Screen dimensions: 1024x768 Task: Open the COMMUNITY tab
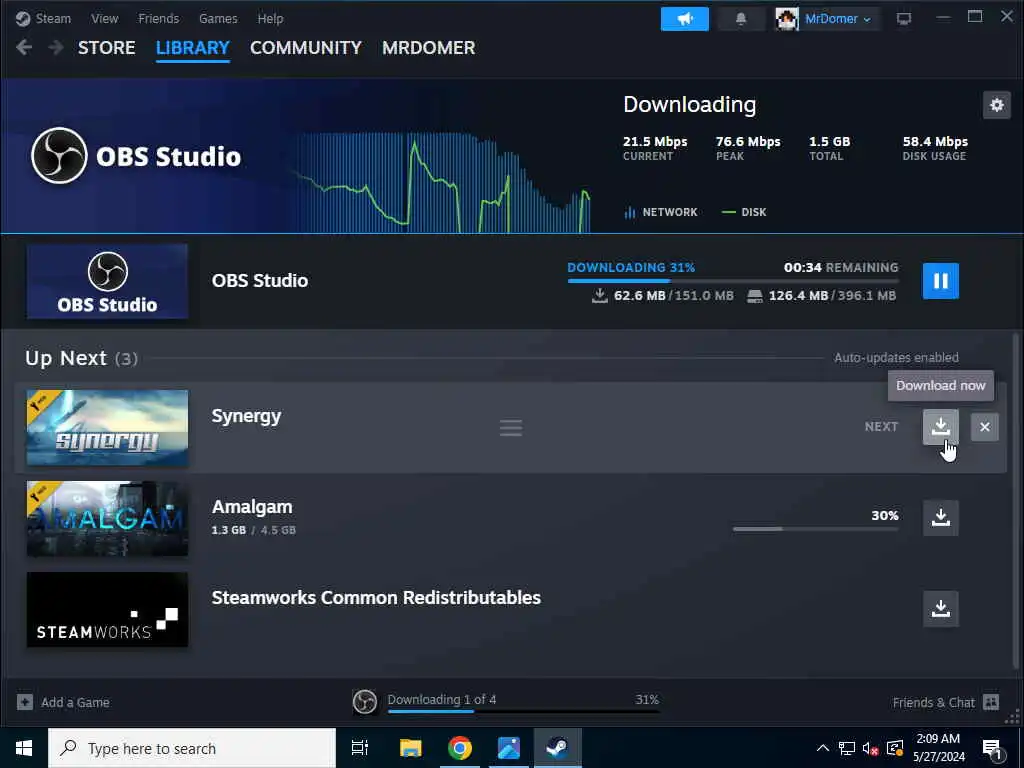coord(306,48)
